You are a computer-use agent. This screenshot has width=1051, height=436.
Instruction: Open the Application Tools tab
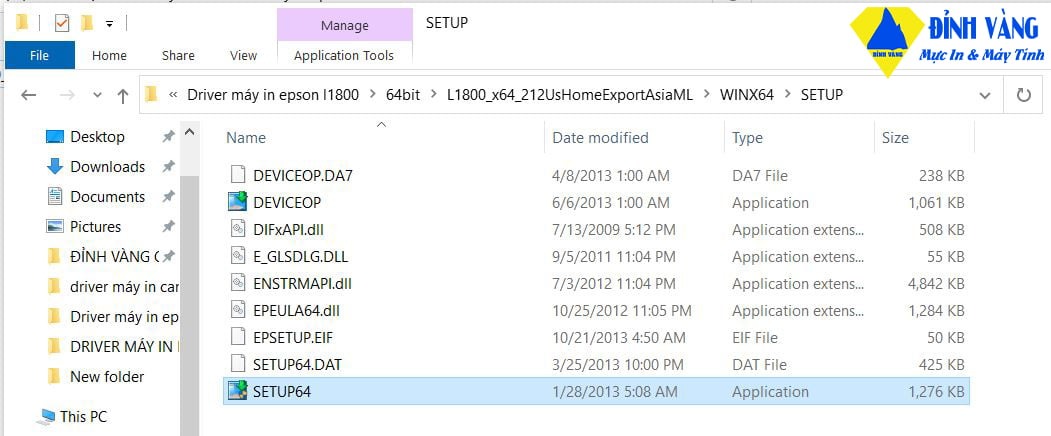pos(344,56)
